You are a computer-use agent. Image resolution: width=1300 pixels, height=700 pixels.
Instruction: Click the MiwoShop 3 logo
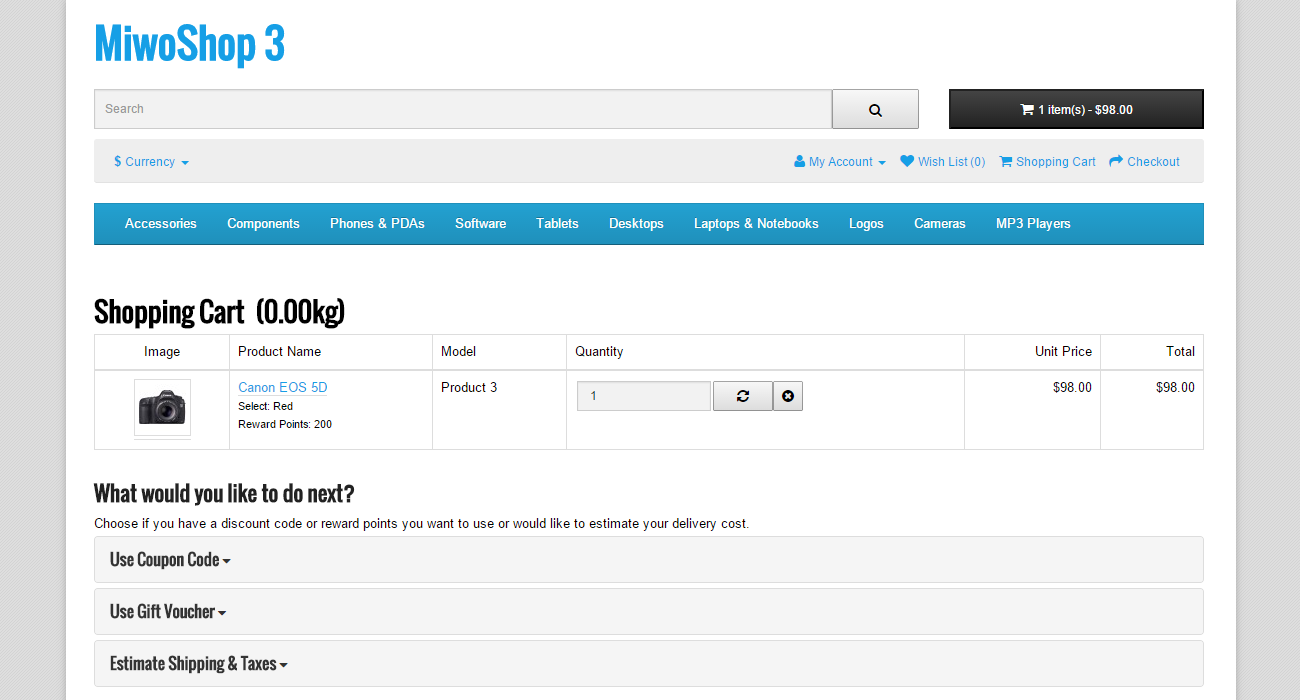point(189,44)
